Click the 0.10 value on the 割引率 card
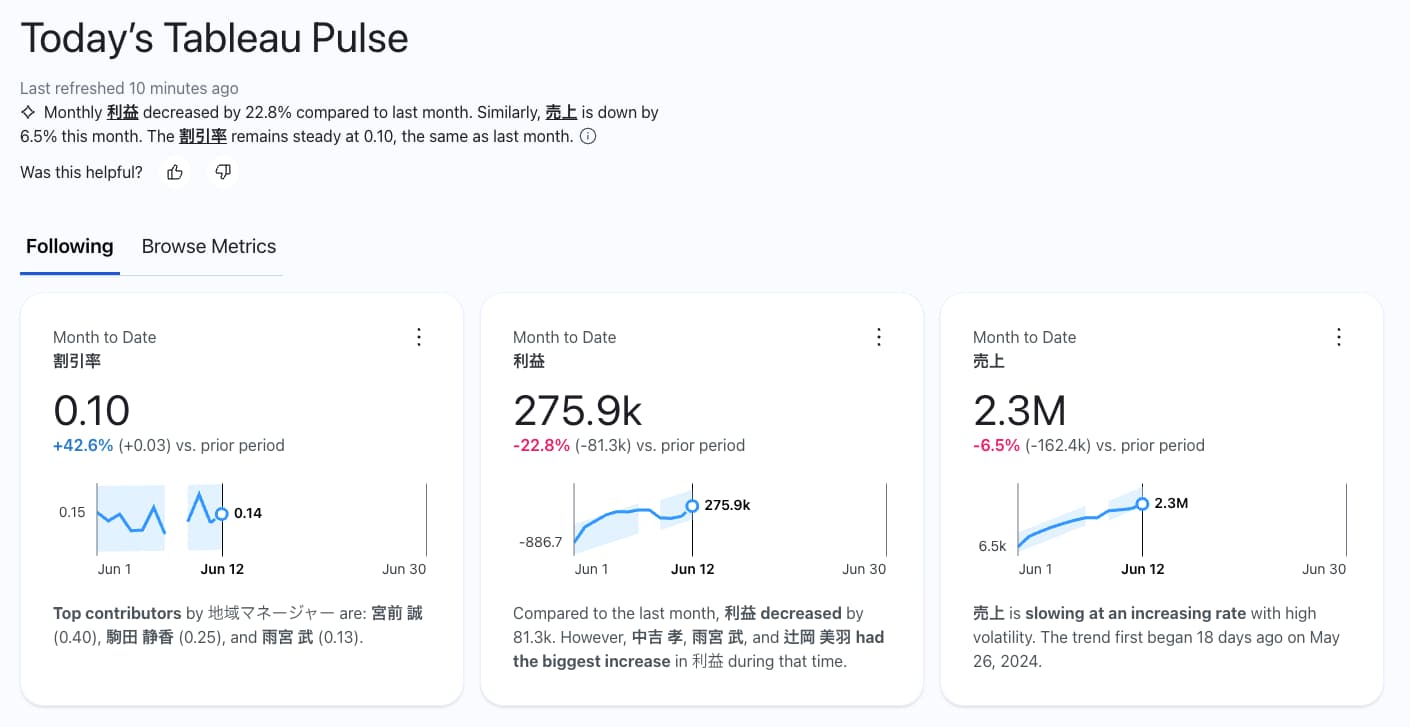 tap(91, 410)
